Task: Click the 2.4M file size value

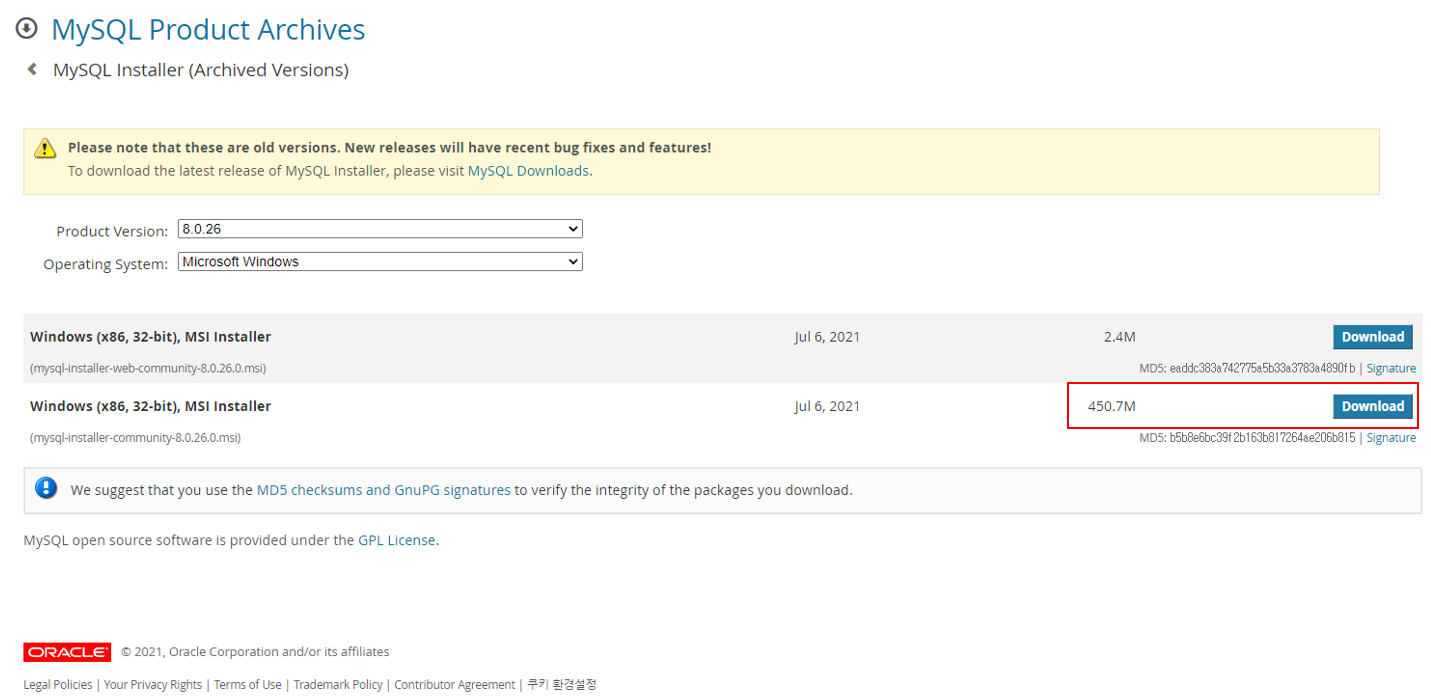Action: pos(1119,337)
